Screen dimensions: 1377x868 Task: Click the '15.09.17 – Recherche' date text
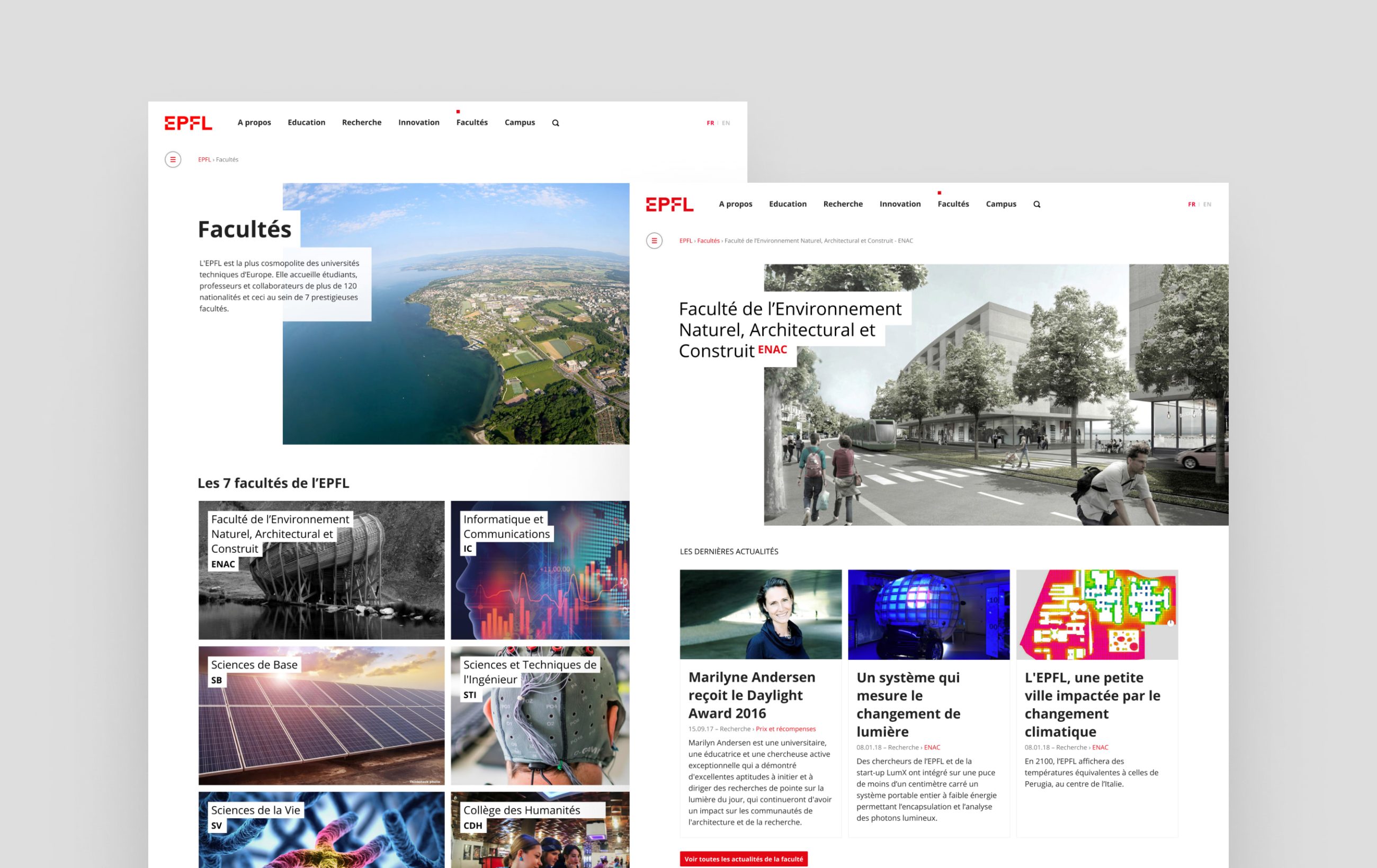point(719,729)
